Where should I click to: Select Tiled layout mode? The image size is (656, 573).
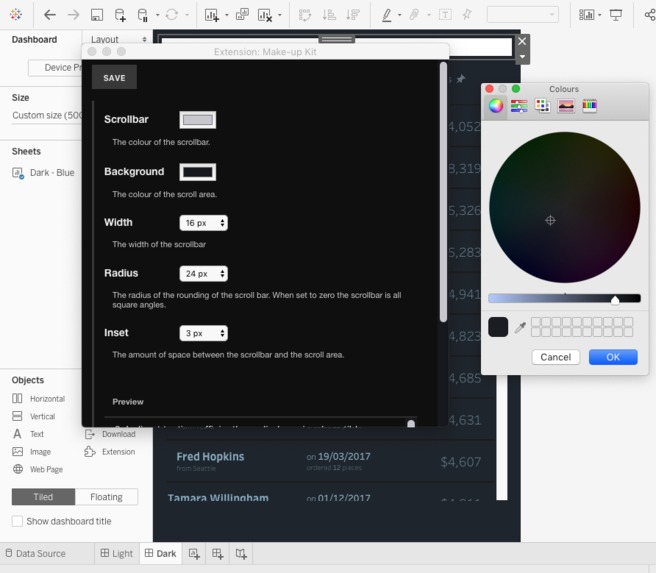coord(44,497)
